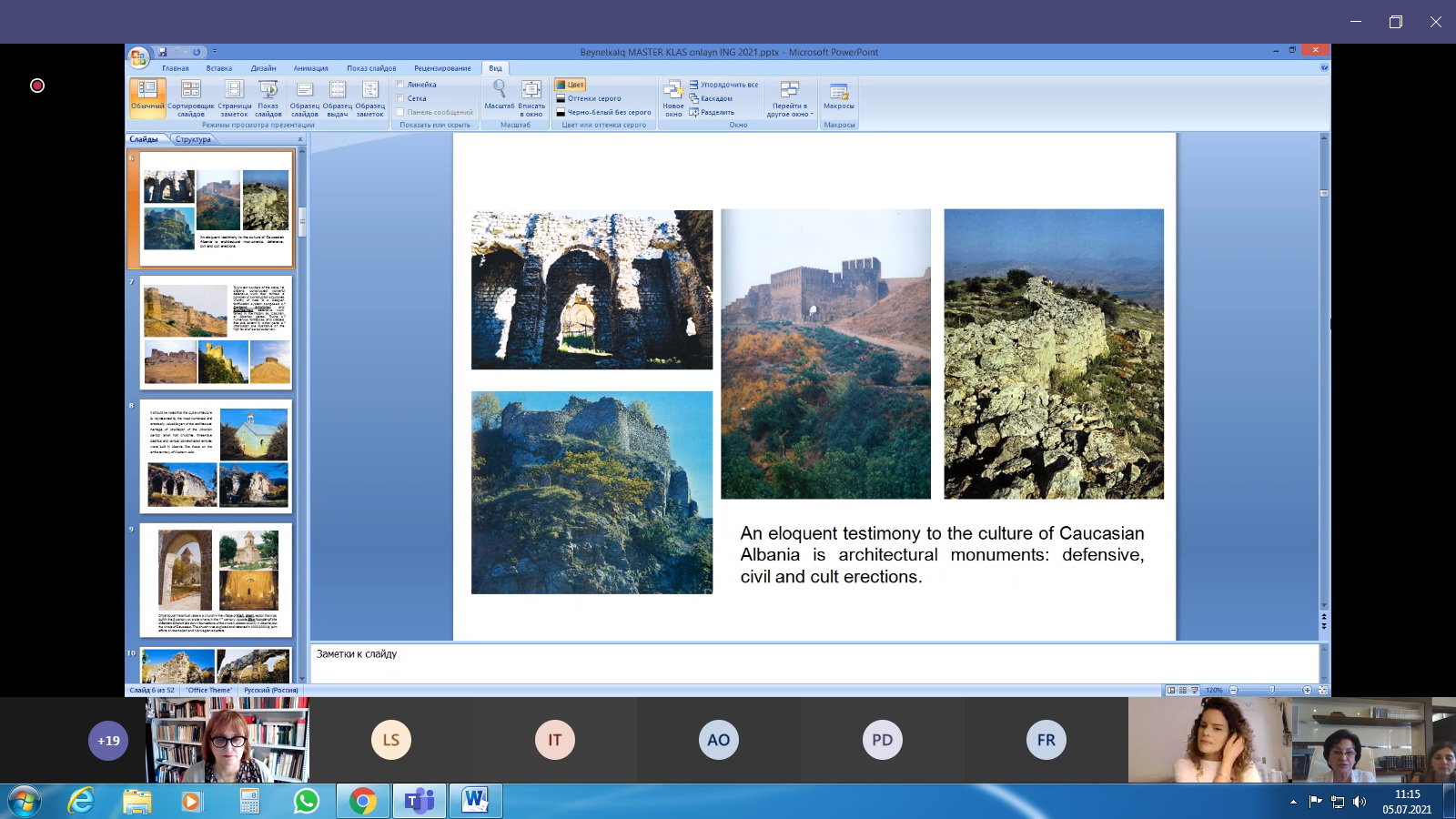Open the Главная ribbon tab
The image size is (1456, 819).
pos(176,68)
